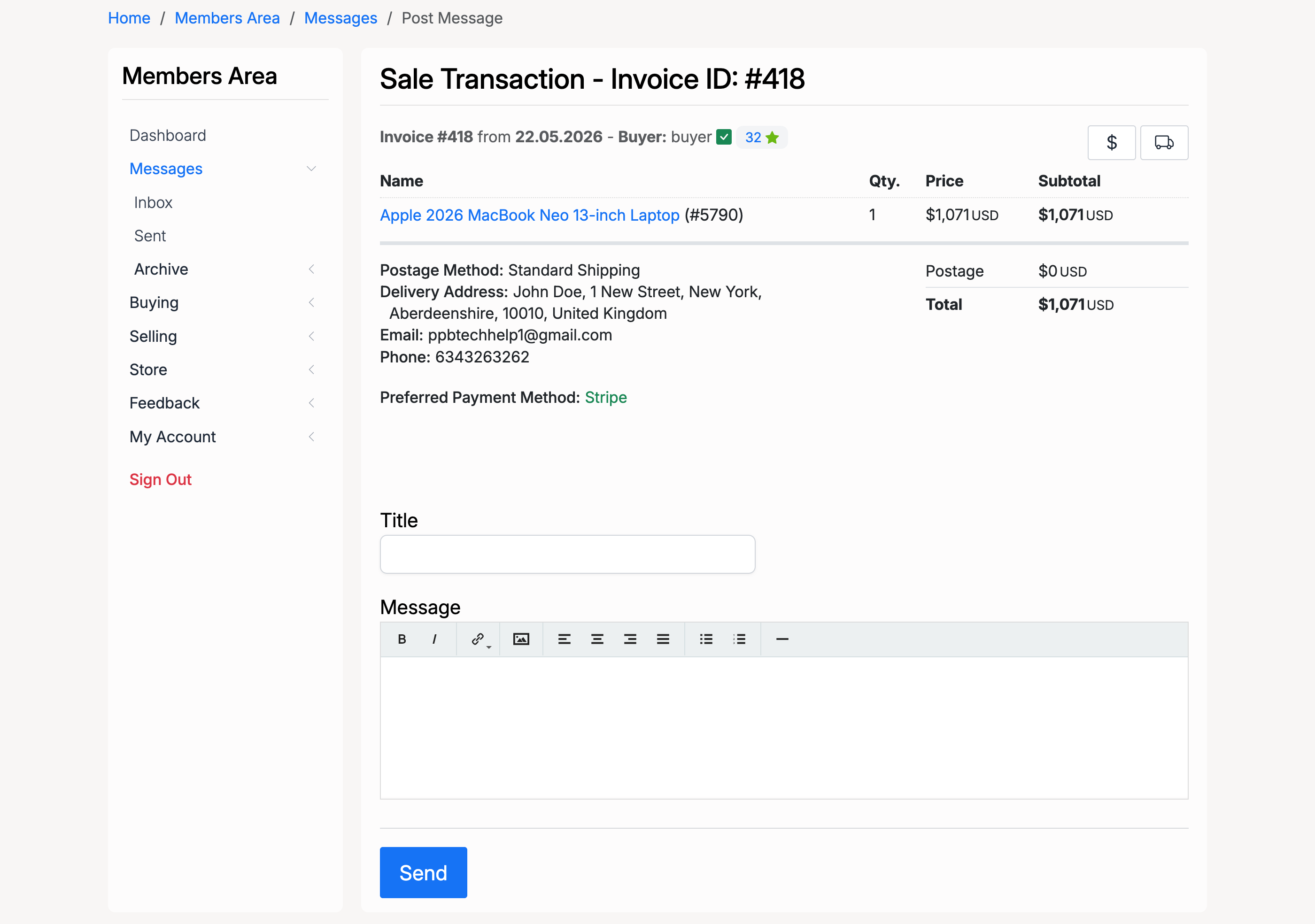The image size is (1315, 924).
Task: Align message text right
Action: 630,639
